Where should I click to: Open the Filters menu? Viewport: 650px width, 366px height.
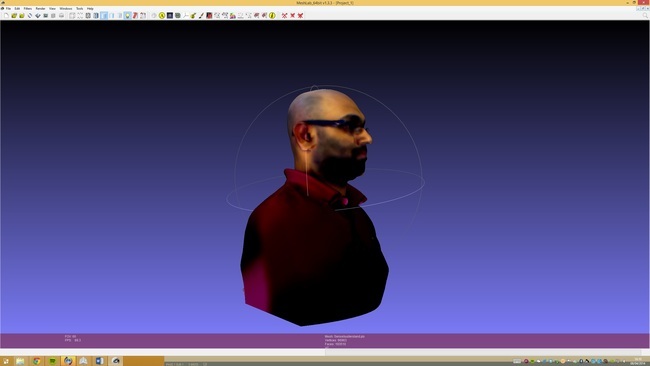(28, 8)
